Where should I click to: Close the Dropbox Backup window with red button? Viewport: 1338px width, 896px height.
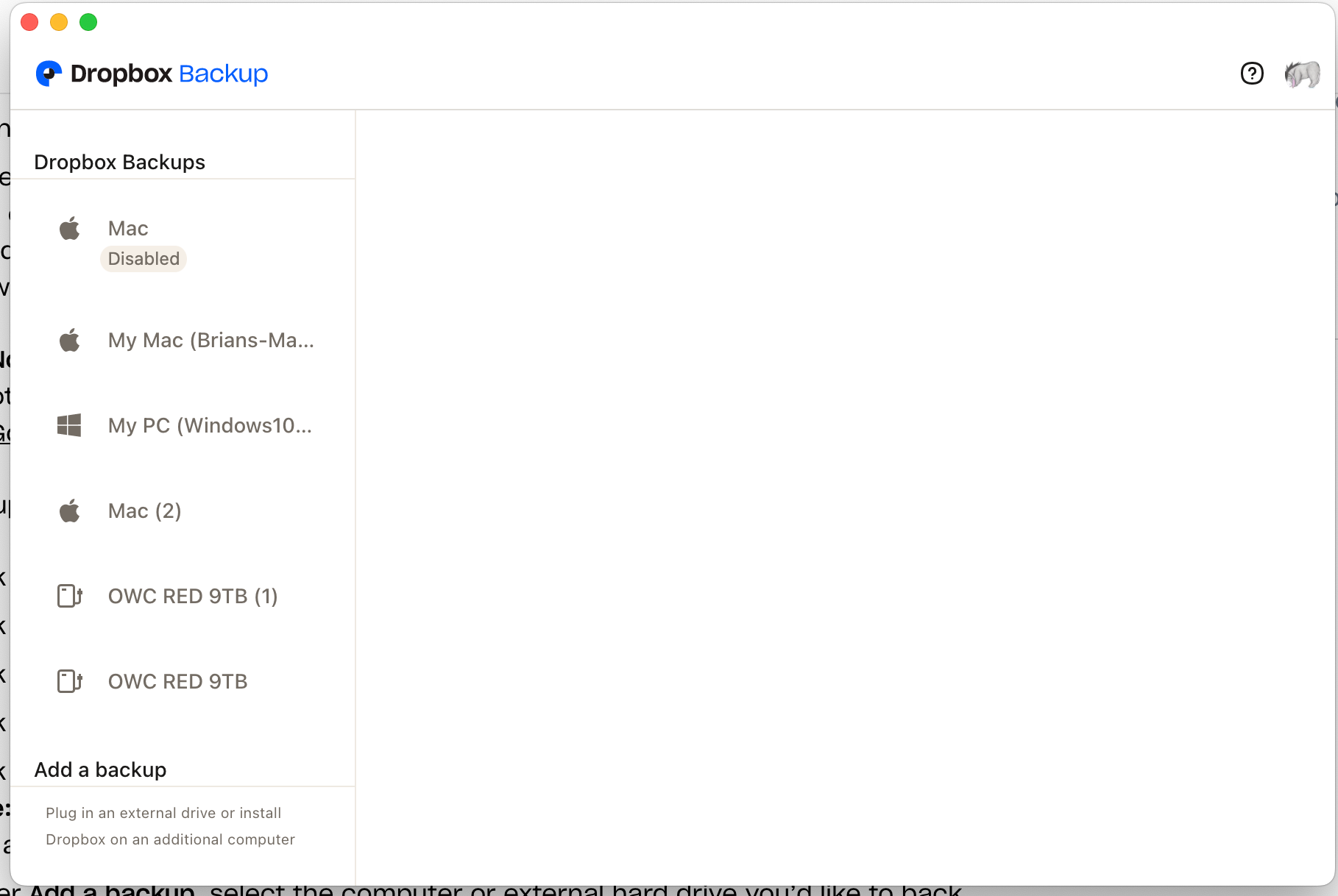29,22
